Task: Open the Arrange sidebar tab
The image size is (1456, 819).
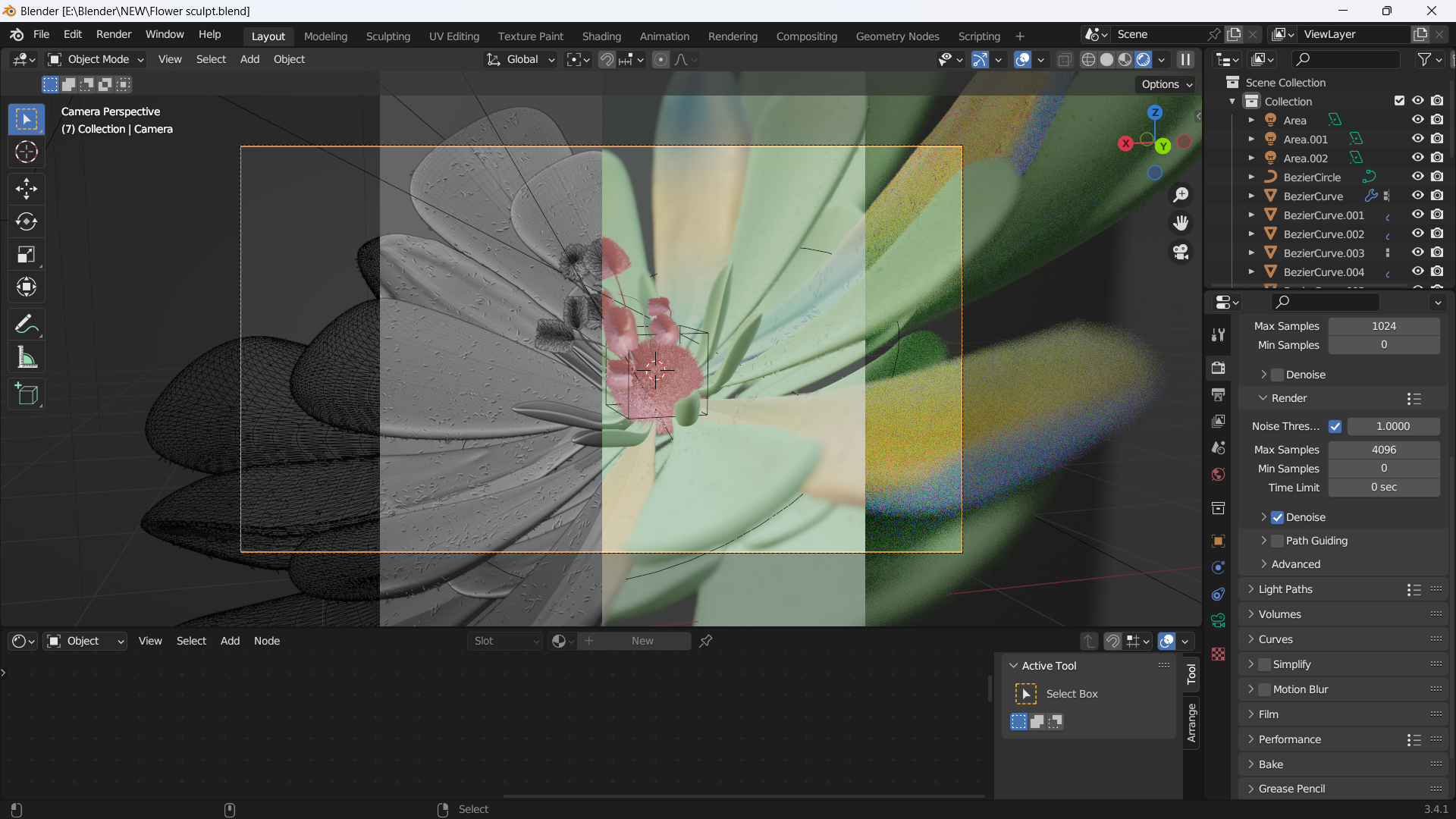Action: pyautogui.click(x=1191, y=723)
